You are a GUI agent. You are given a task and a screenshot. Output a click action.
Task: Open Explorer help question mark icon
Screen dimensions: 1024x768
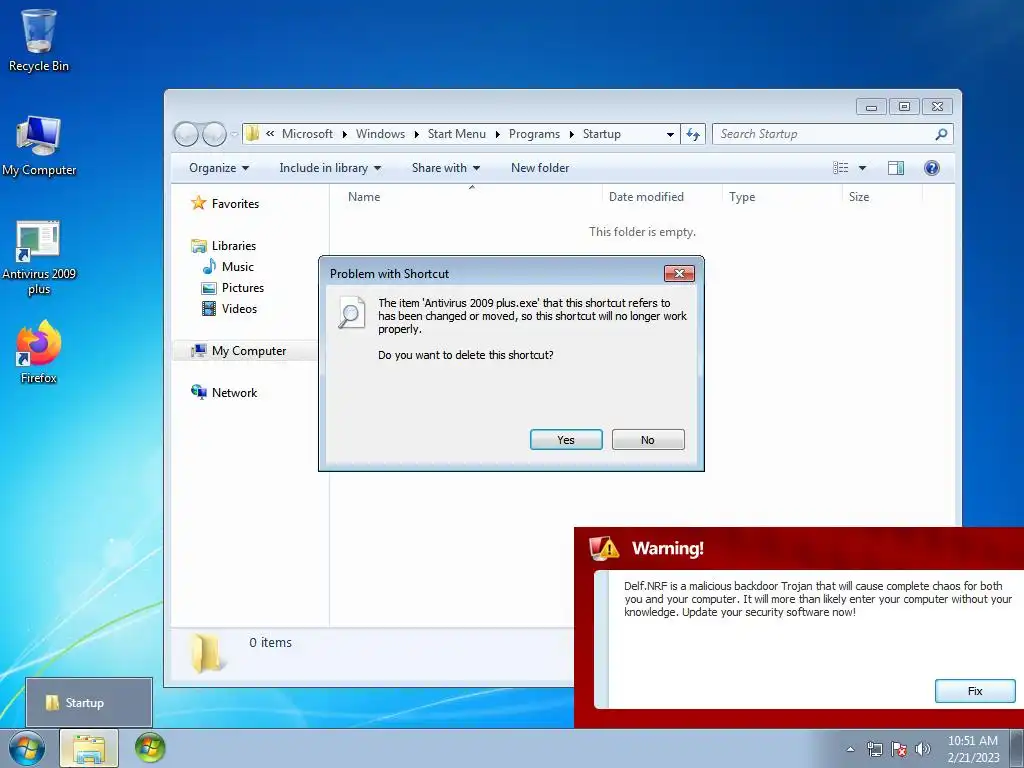click(932, 168)
